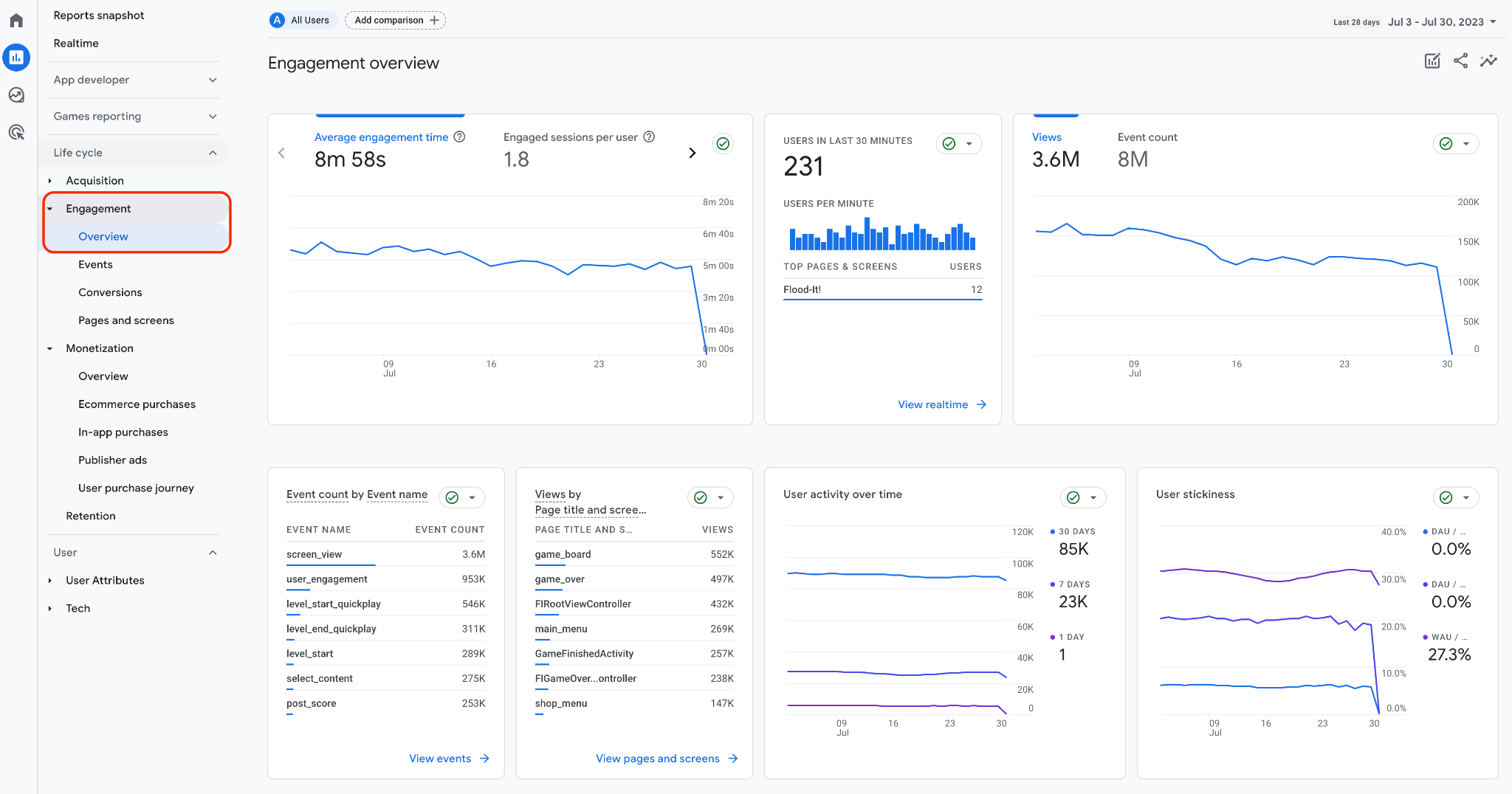Expand the User Attributes item
This screenshot has width=1512, height=794.
point(50,581)
